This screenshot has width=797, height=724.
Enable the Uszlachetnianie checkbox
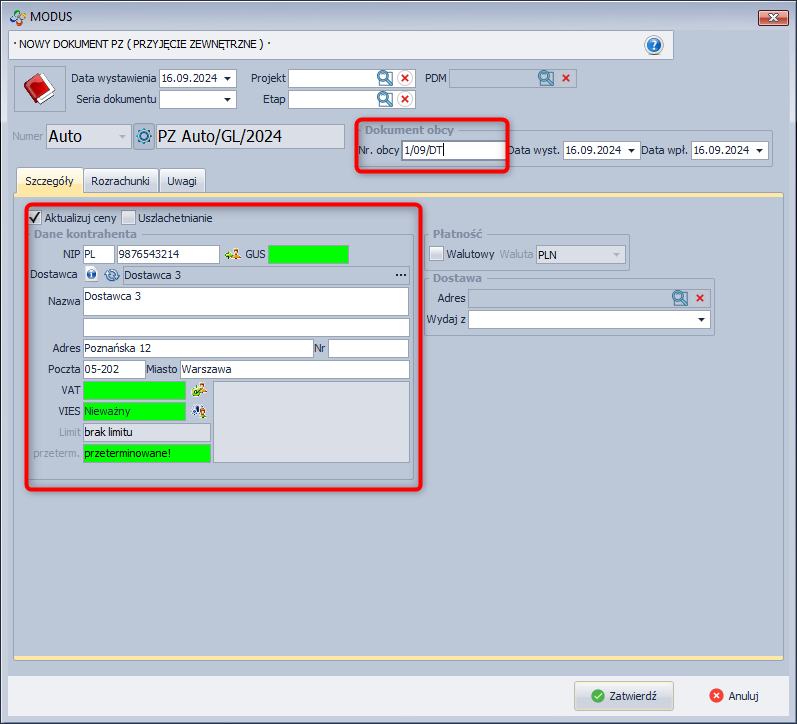129,217
